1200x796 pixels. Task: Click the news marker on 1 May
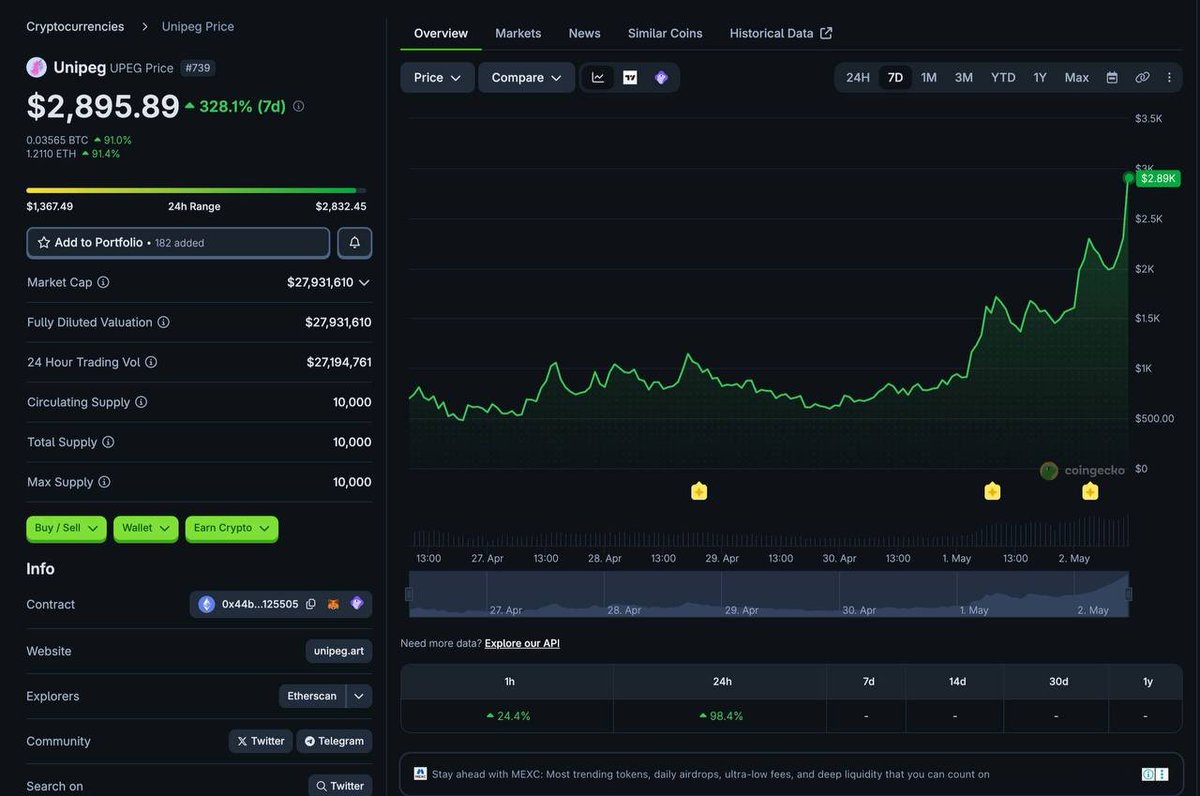[x=992, y=491]
